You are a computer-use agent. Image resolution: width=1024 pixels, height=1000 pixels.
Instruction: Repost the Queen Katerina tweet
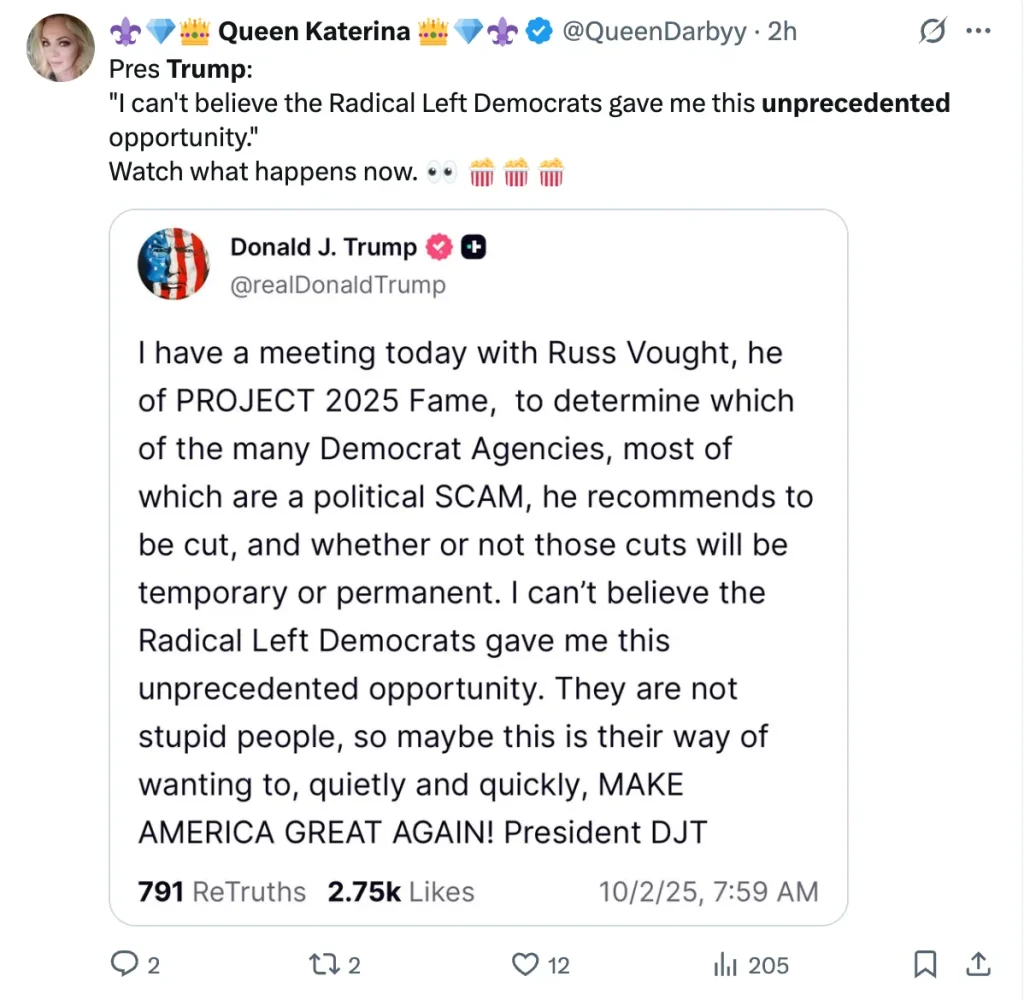tap(325, 964)
